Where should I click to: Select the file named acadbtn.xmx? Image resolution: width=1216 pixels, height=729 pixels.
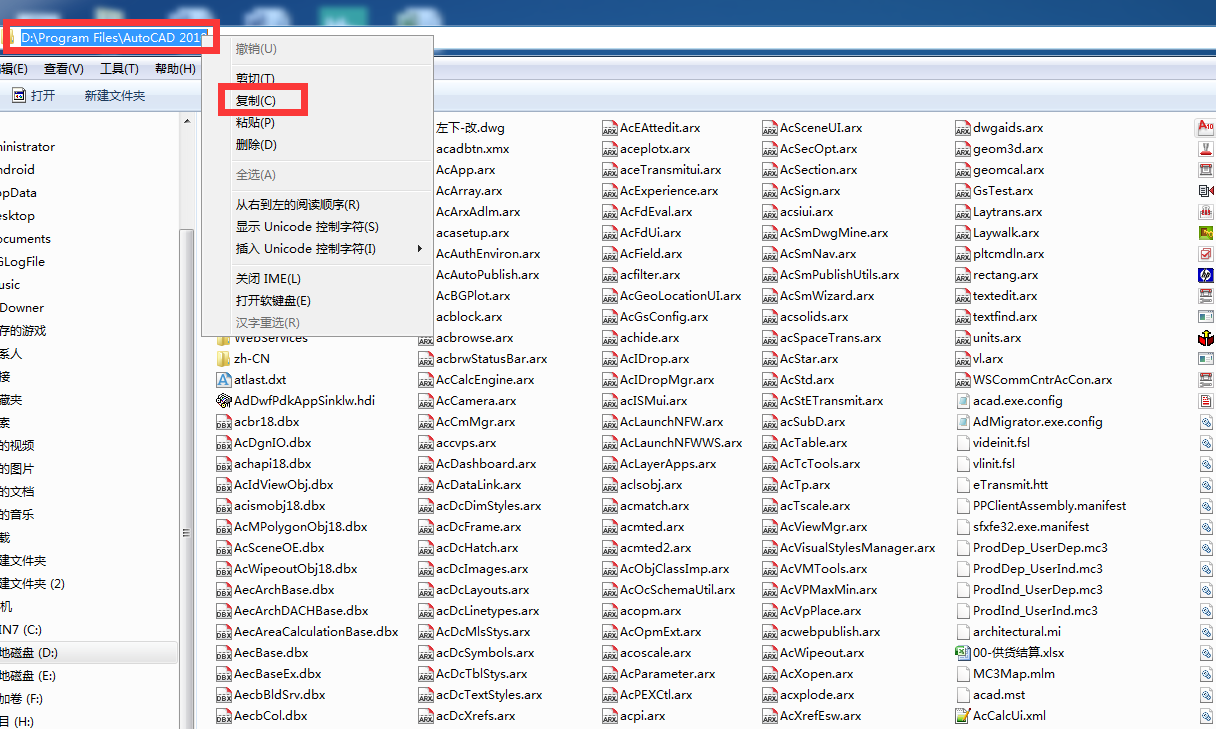coord(472,149)
